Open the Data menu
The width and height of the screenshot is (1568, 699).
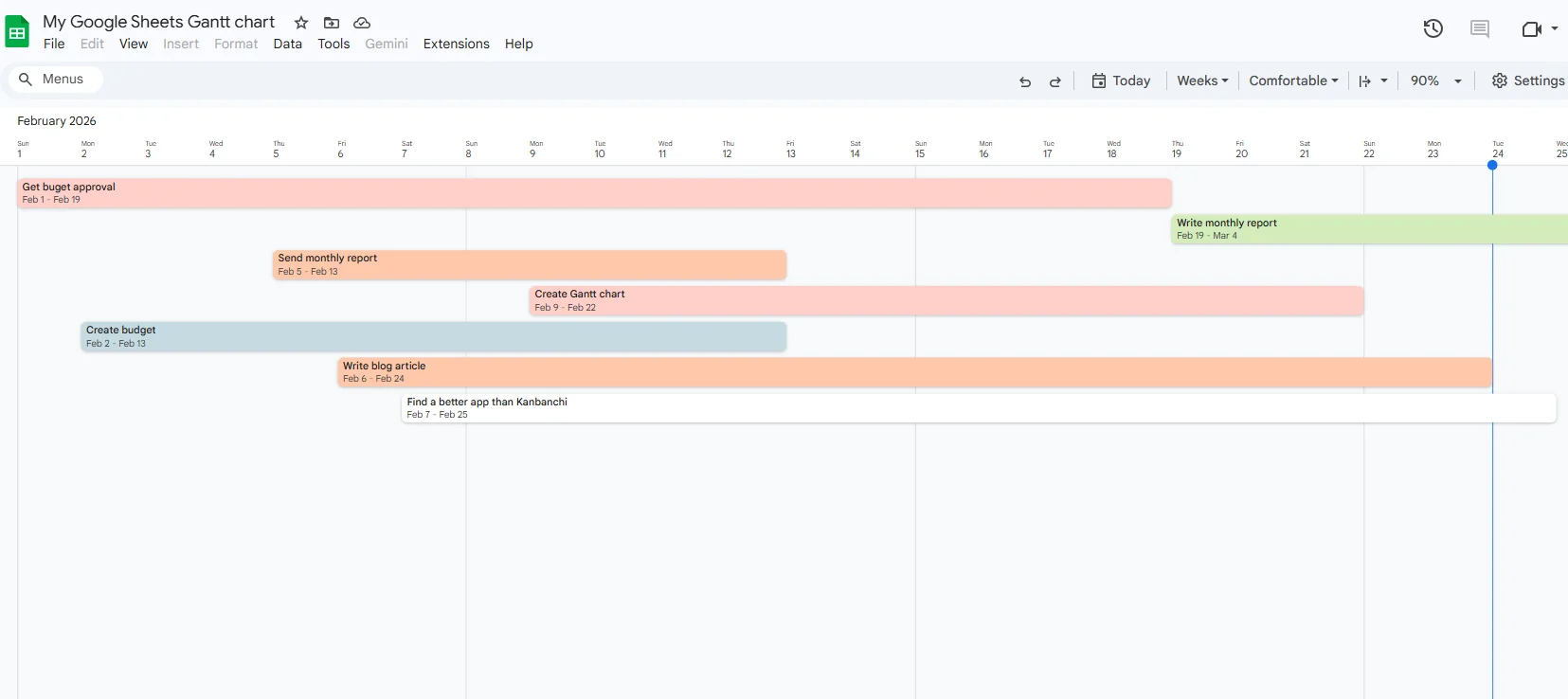[288, 44]
